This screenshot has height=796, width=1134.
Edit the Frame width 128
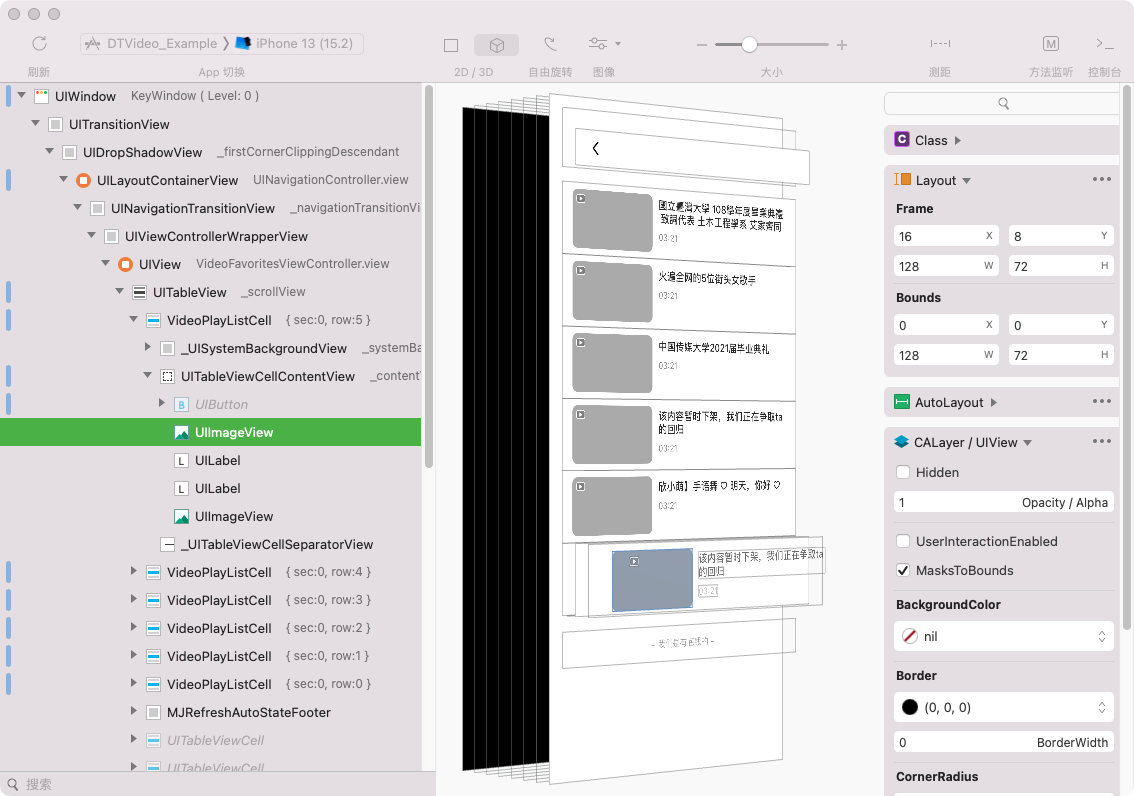click(946, 266)
